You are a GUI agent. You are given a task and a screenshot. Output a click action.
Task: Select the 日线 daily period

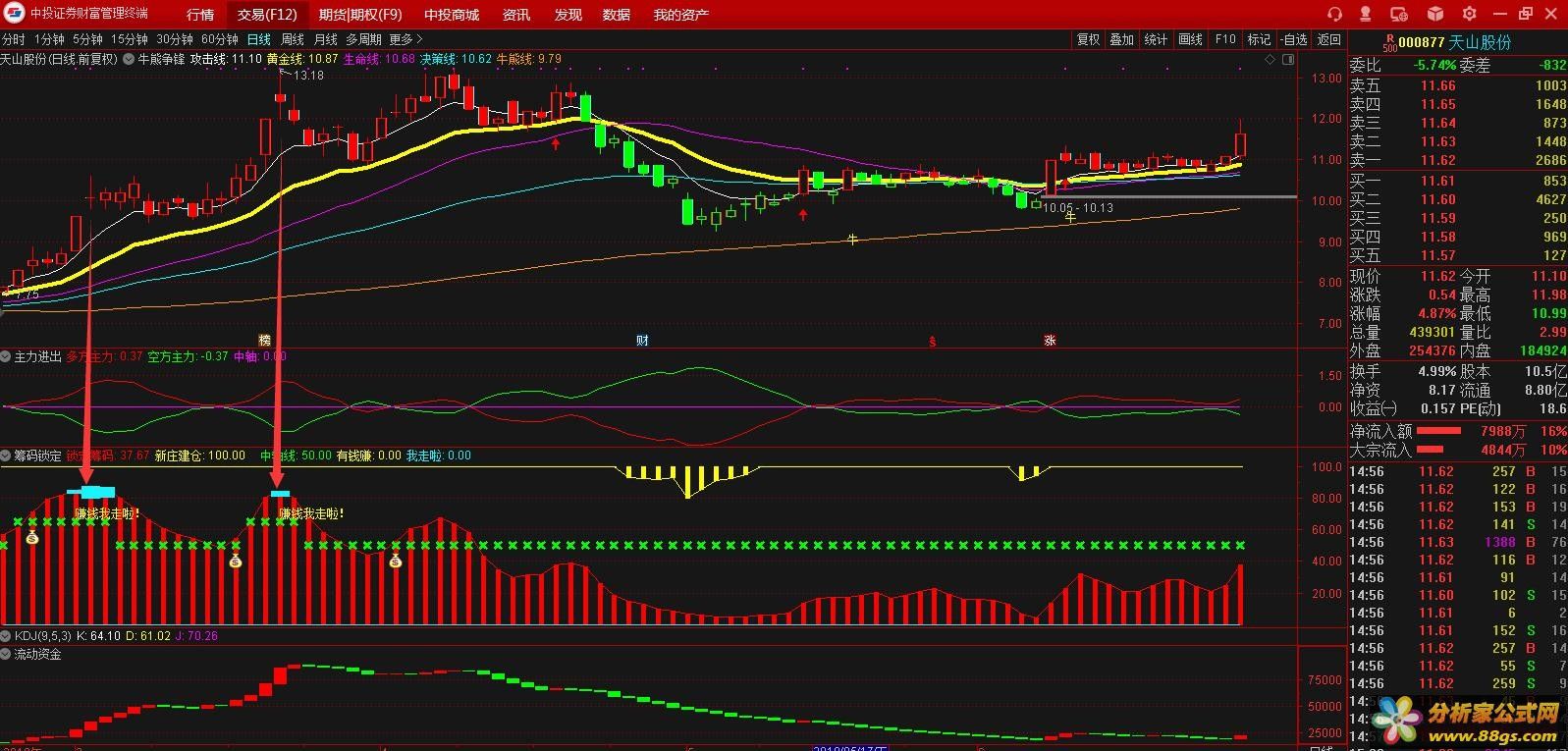(259, 39)
